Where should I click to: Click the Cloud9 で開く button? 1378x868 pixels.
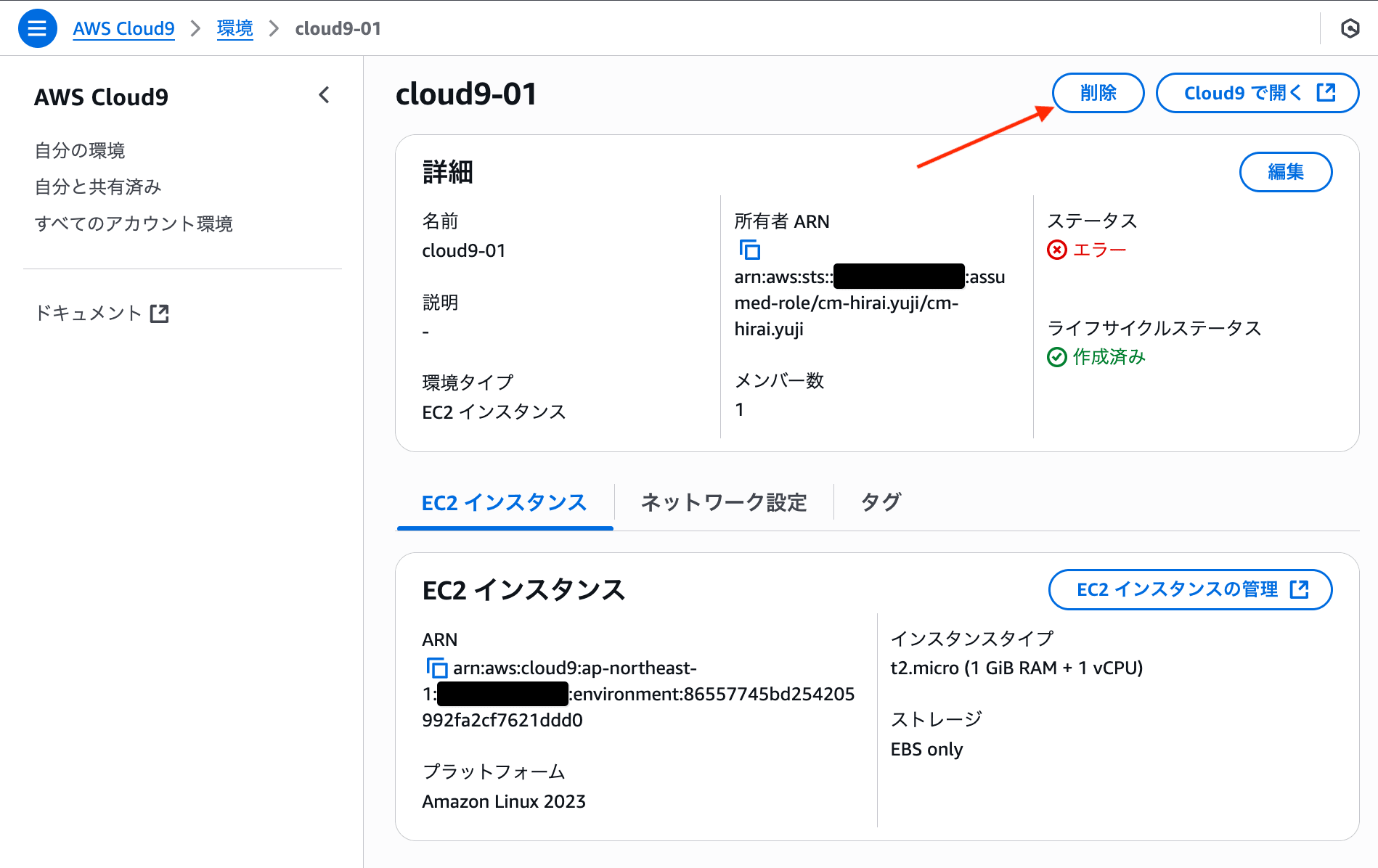(x=1257, y=93)
